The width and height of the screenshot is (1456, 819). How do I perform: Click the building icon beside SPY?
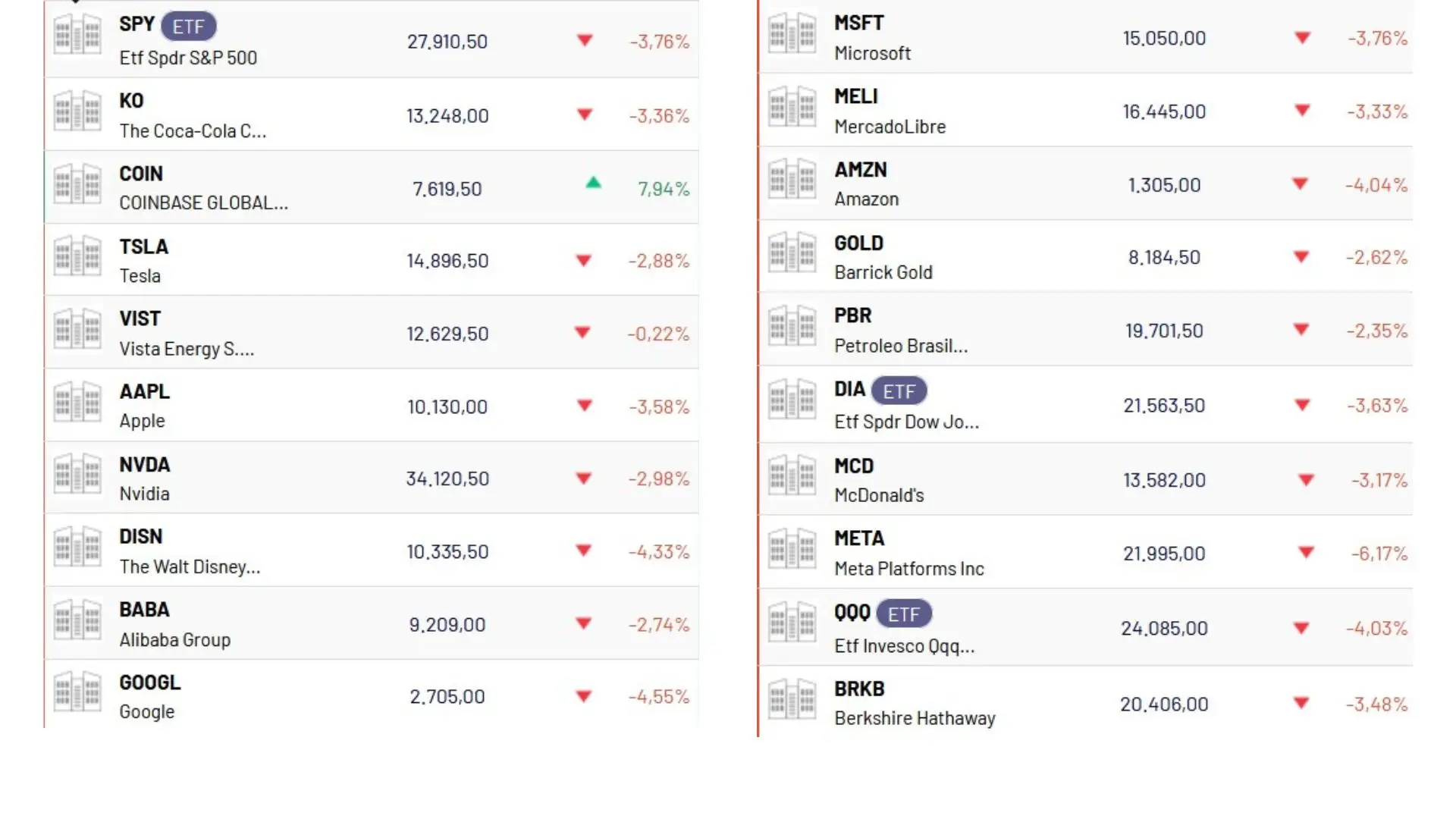click(x=77, y=34)
